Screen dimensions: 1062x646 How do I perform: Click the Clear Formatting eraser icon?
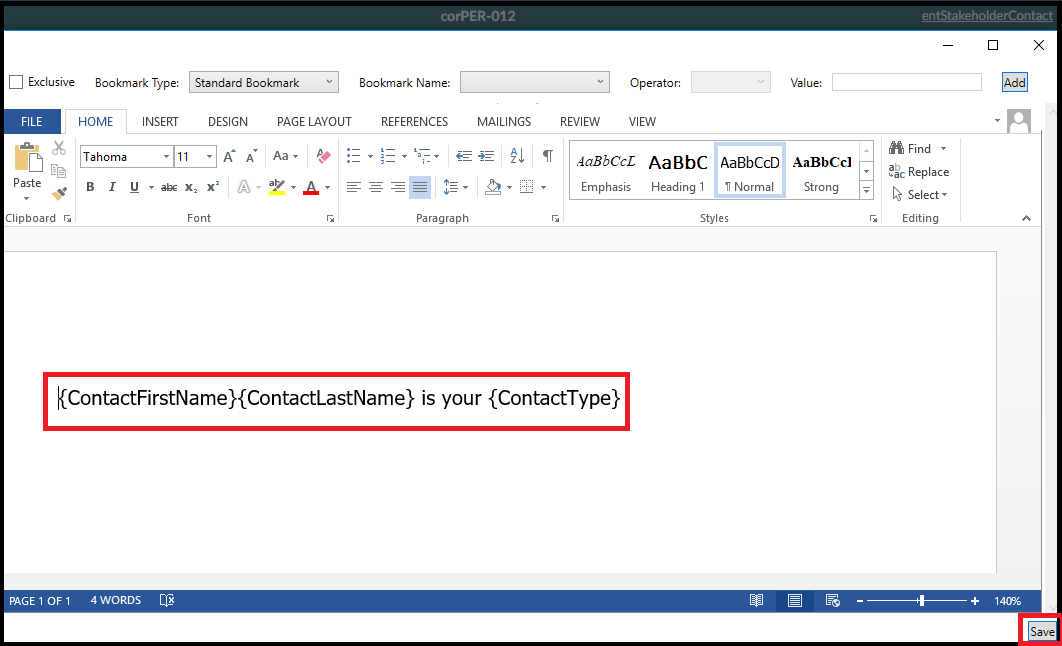tap(323, 156)
